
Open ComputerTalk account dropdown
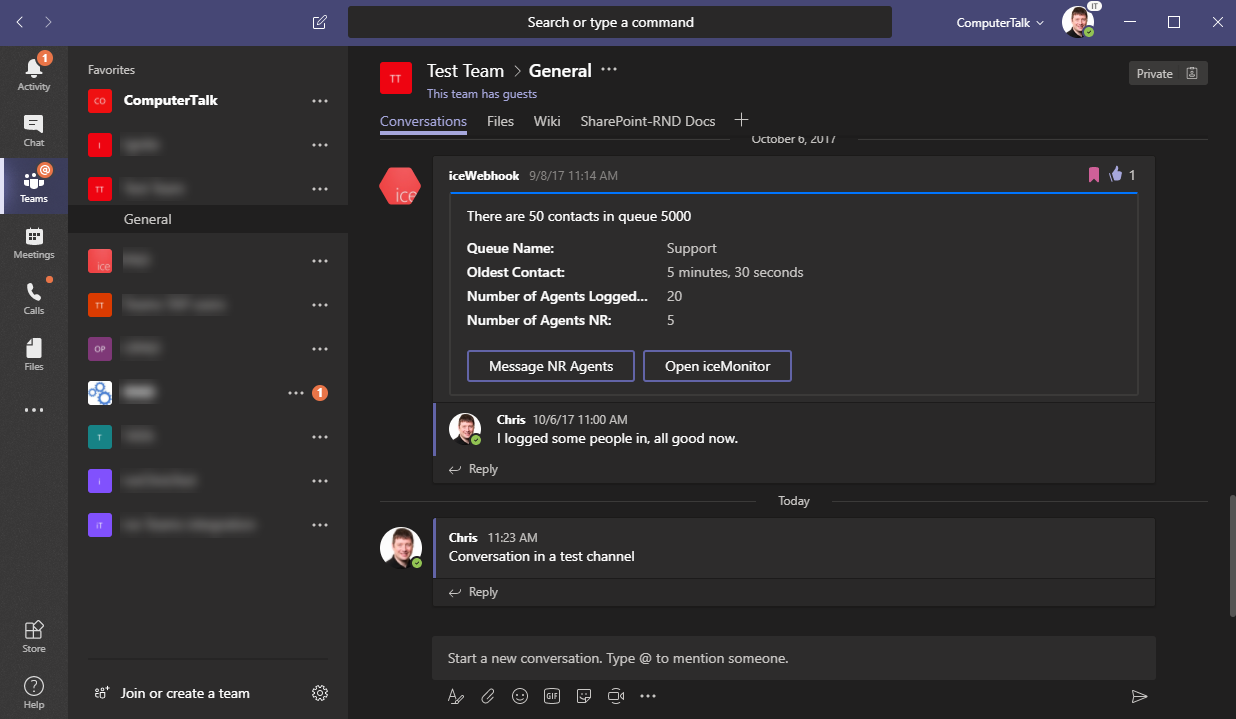pos(1000,22)
